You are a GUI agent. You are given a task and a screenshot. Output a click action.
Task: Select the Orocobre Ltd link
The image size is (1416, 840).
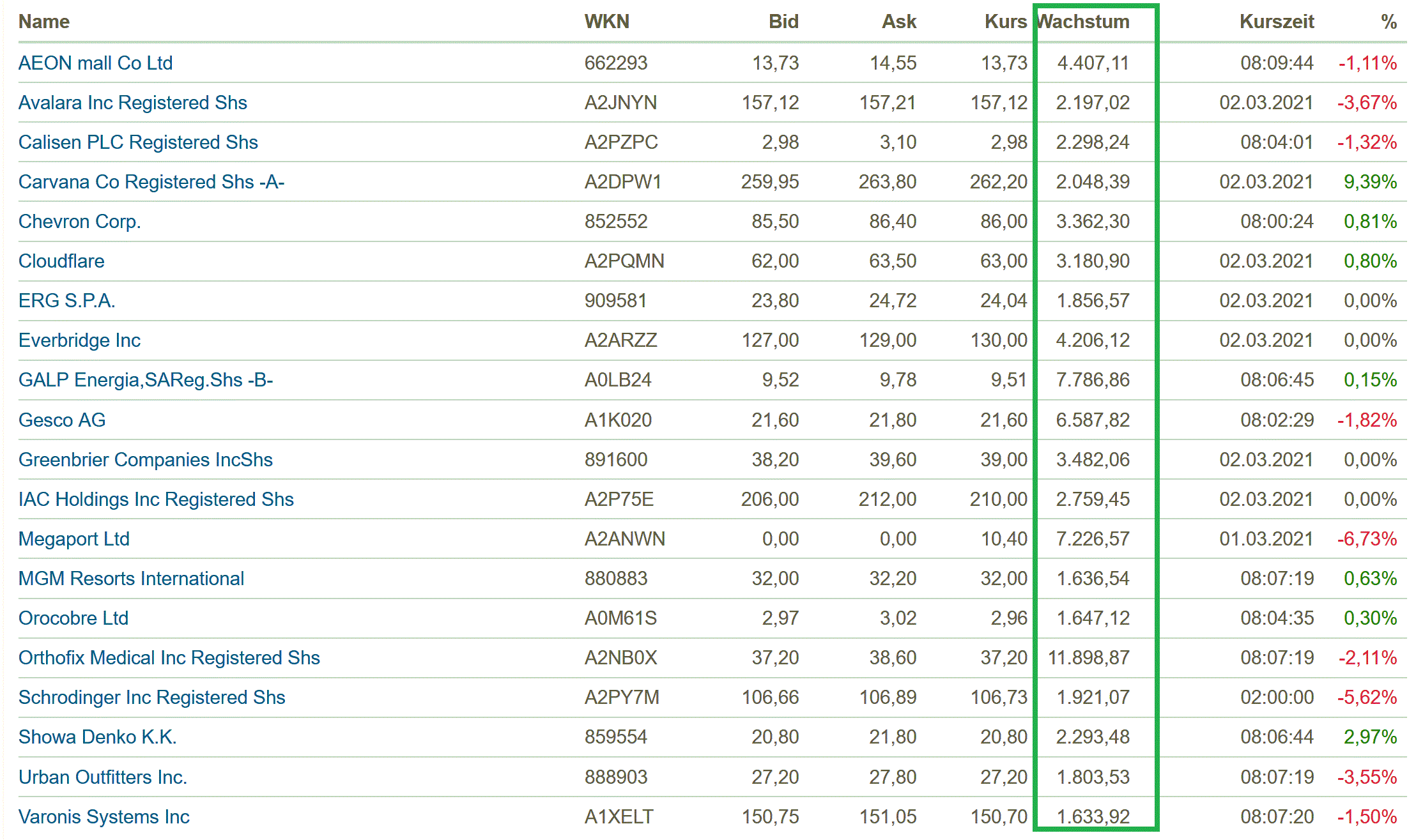[73, 618]
